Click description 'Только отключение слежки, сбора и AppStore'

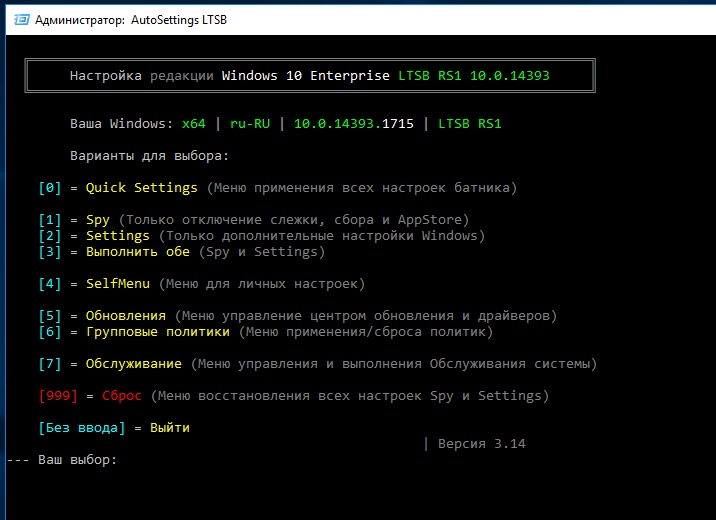(x=294, y=220)
